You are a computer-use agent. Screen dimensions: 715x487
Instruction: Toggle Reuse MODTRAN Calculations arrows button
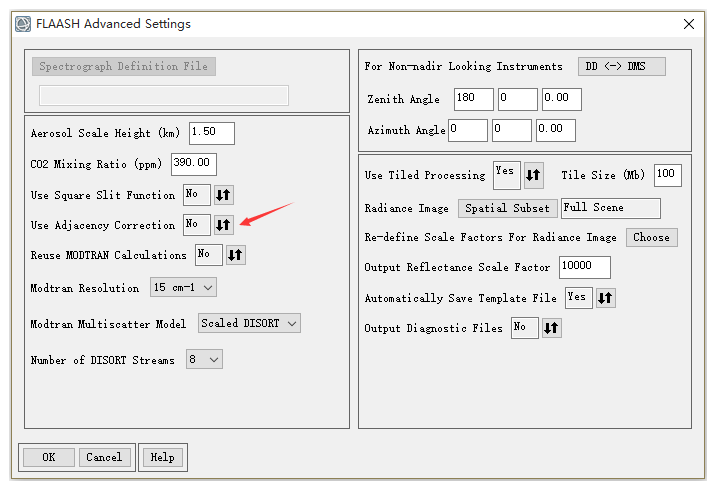click(235, 255)
